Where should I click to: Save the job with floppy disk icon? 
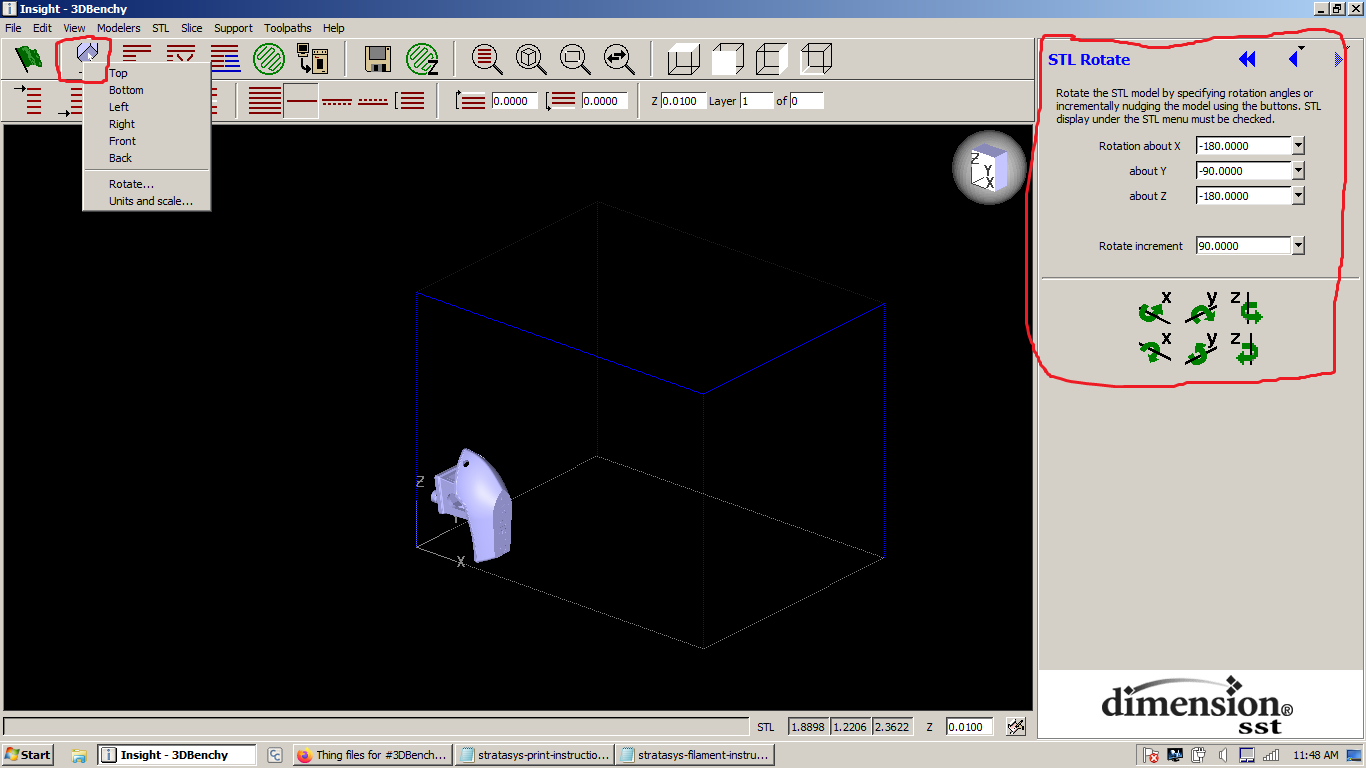378,59
